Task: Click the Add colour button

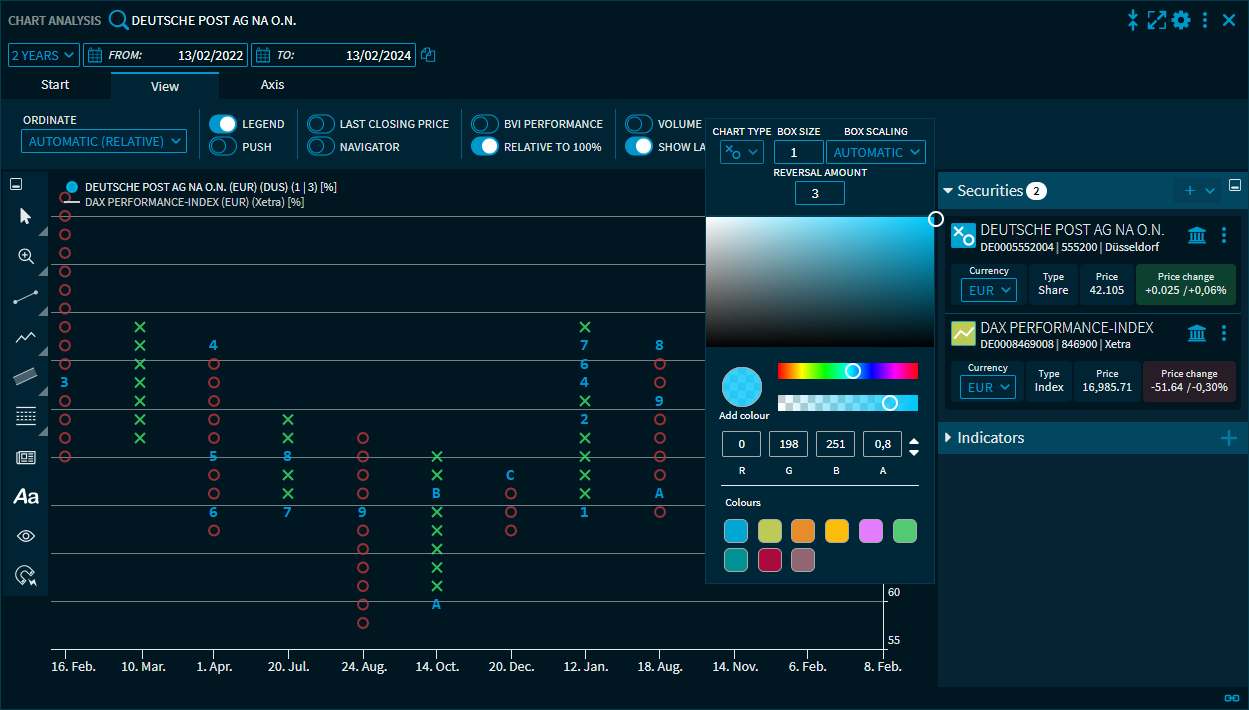Action: [x=742, y=388]
